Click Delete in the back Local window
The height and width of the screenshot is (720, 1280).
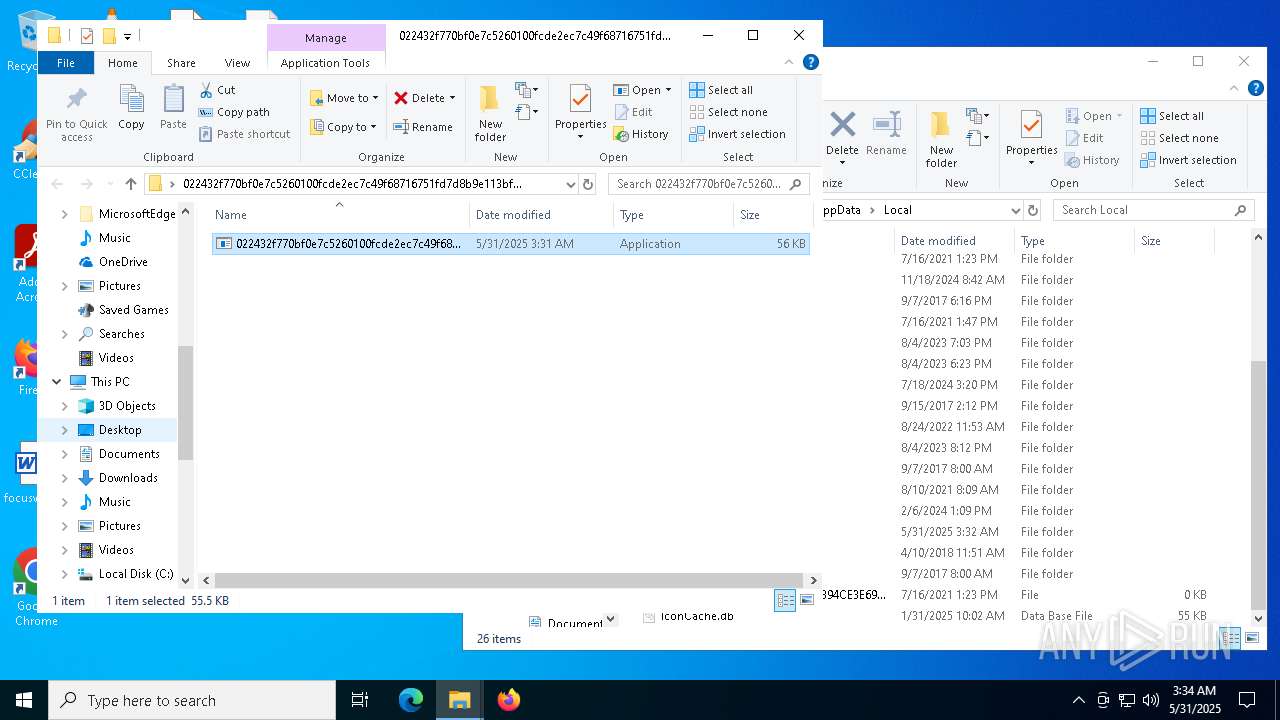pyautogui.click(x=842, y=135)
